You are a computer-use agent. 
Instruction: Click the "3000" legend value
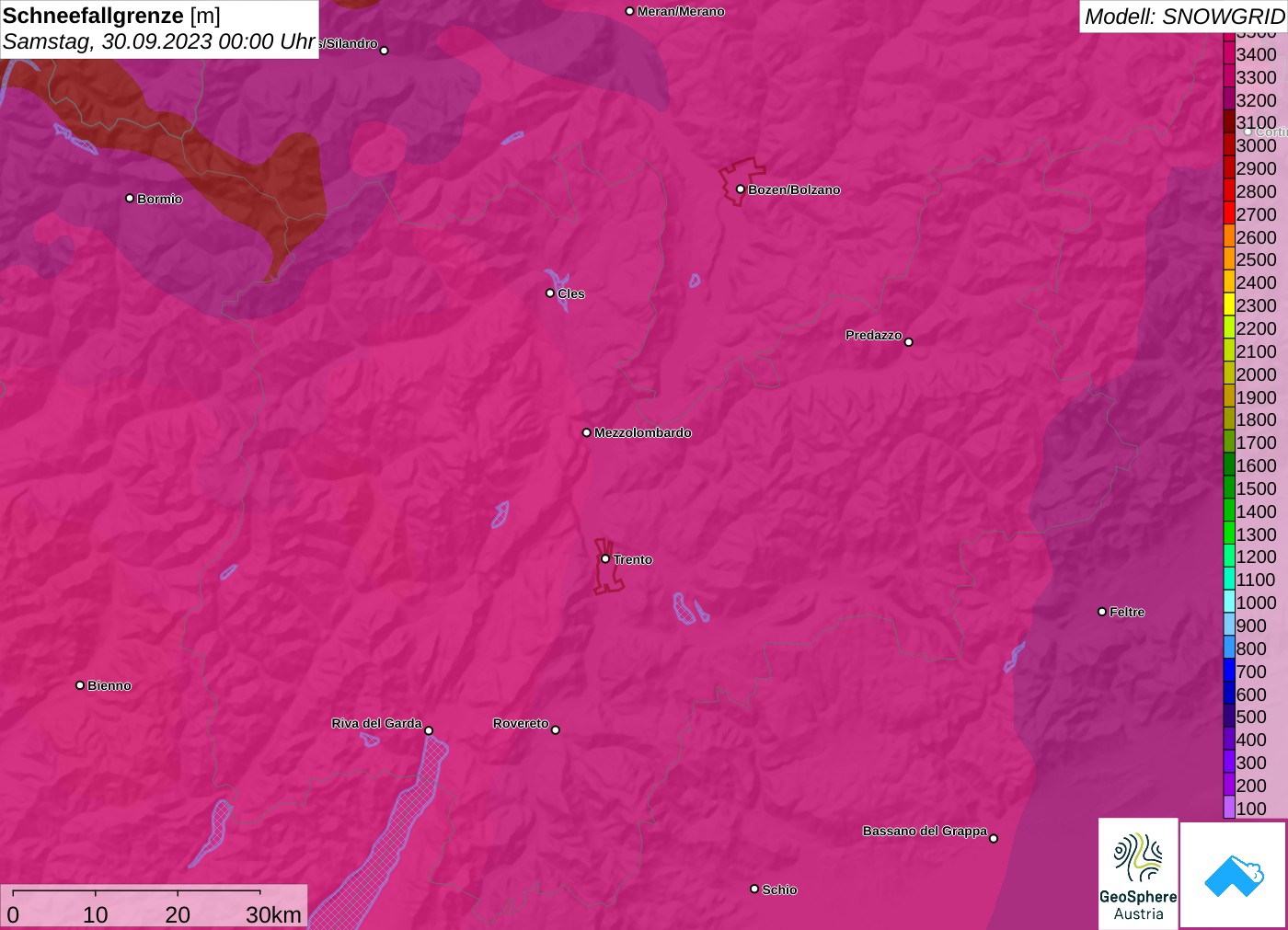(1257, 145)
